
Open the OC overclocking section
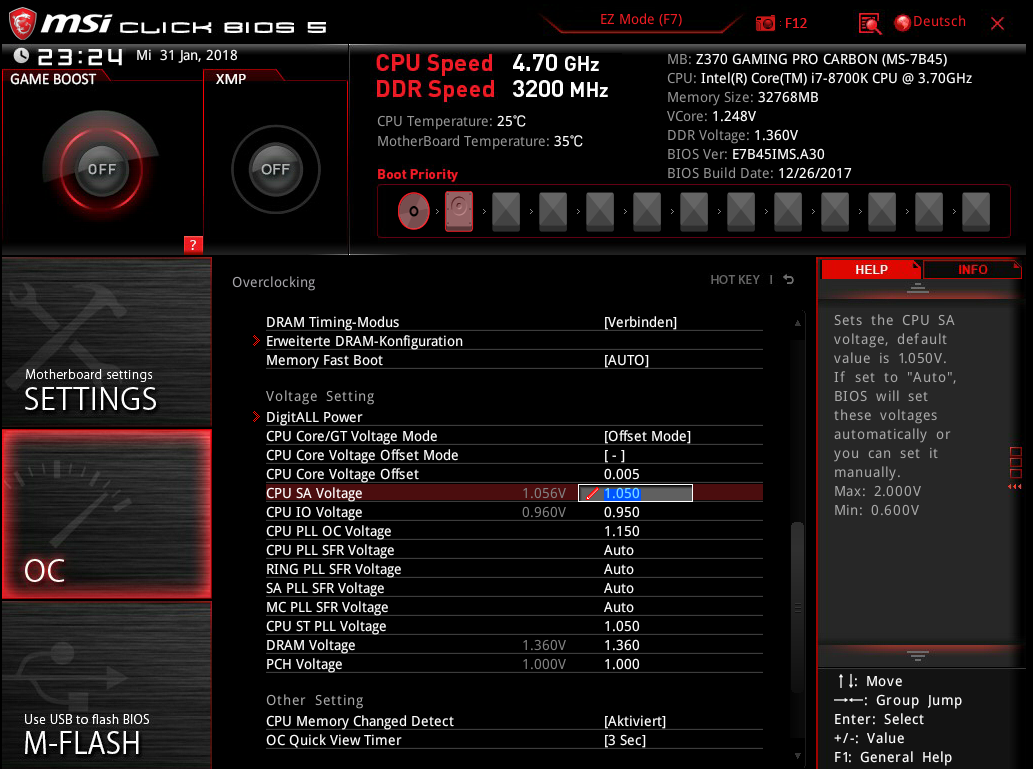(x=107, y=514)
